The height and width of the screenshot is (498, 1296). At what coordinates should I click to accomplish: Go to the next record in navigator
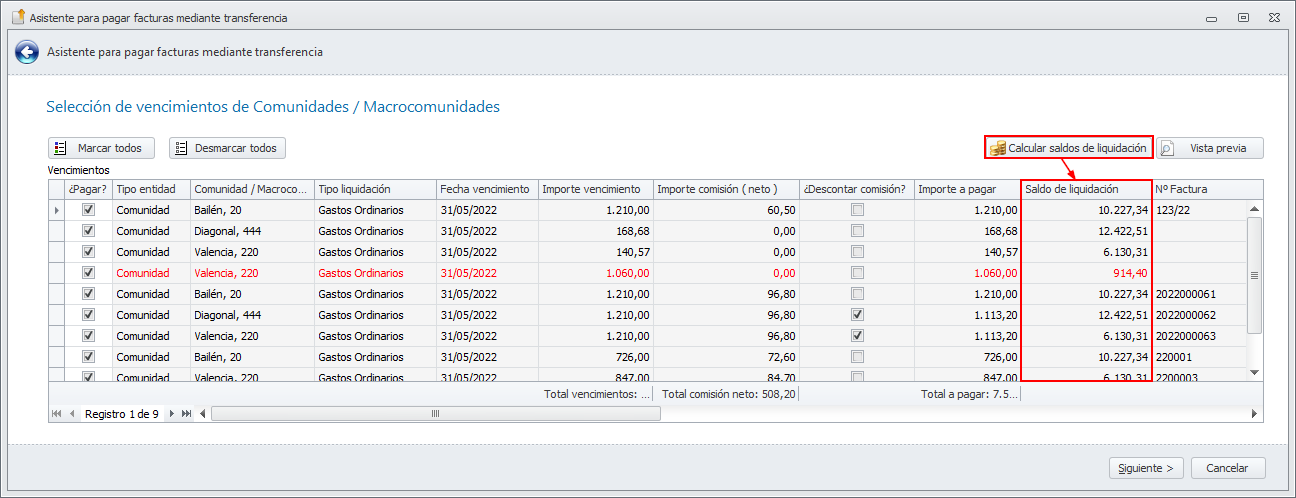tap(171, 413)
